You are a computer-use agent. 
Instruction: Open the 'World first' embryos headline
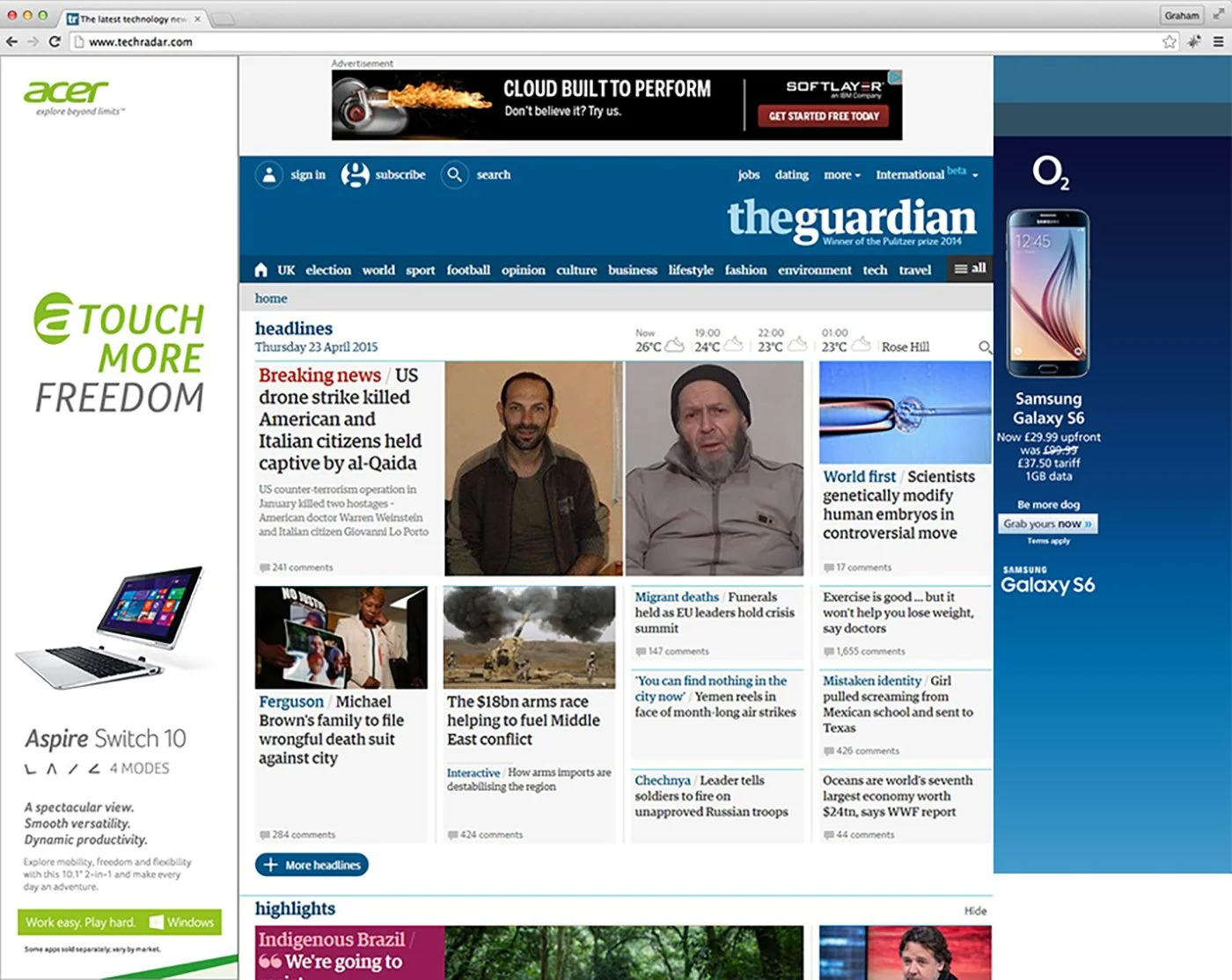(x=898, y=505)
